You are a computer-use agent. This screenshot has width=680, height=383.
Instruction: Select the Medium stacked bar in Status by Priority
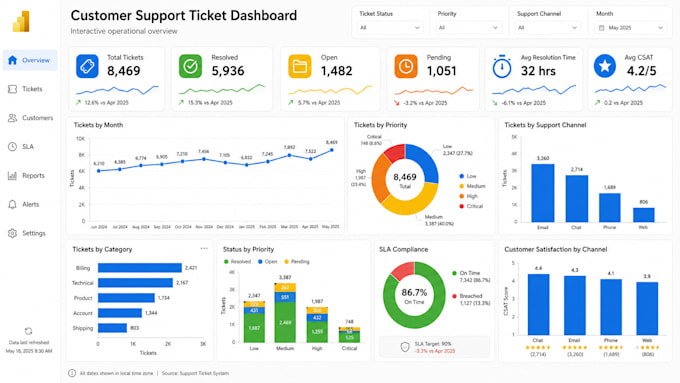[x=285, y=313]
